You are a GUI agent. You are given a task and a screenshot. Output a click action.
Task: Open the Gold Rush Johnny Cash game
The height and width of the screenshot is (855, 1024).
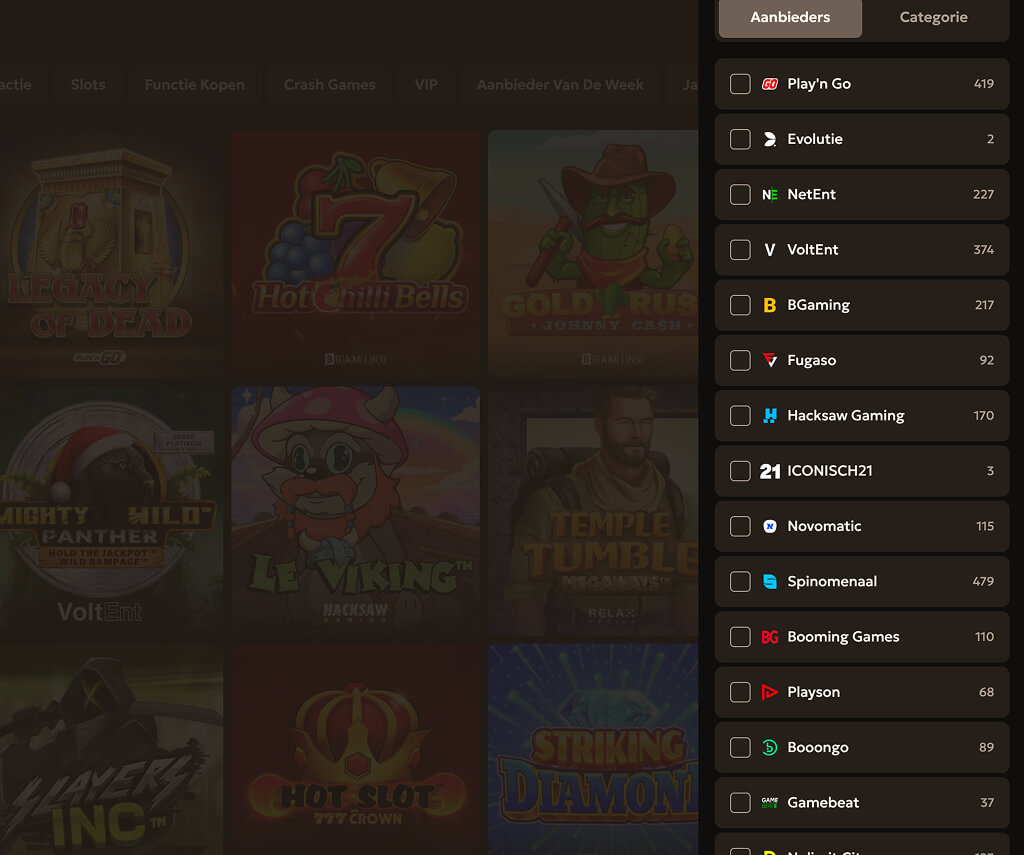tap(593, 253)
